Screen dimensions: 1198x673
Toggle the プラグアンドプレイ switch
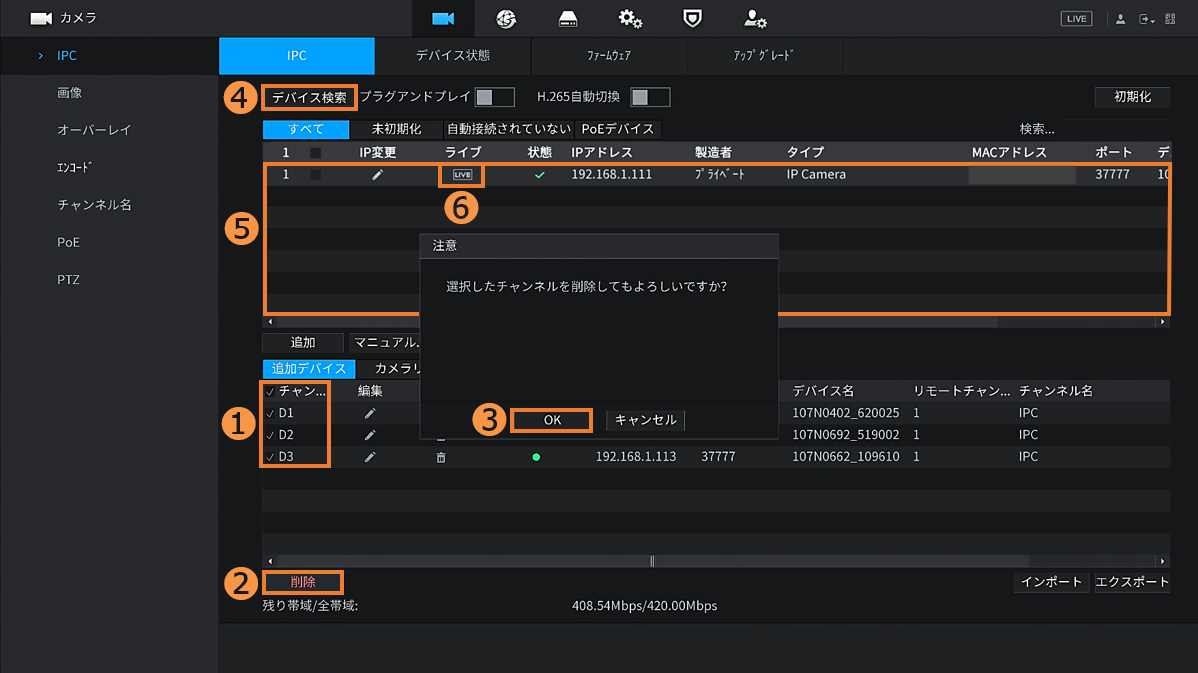[x=494, y=97]
